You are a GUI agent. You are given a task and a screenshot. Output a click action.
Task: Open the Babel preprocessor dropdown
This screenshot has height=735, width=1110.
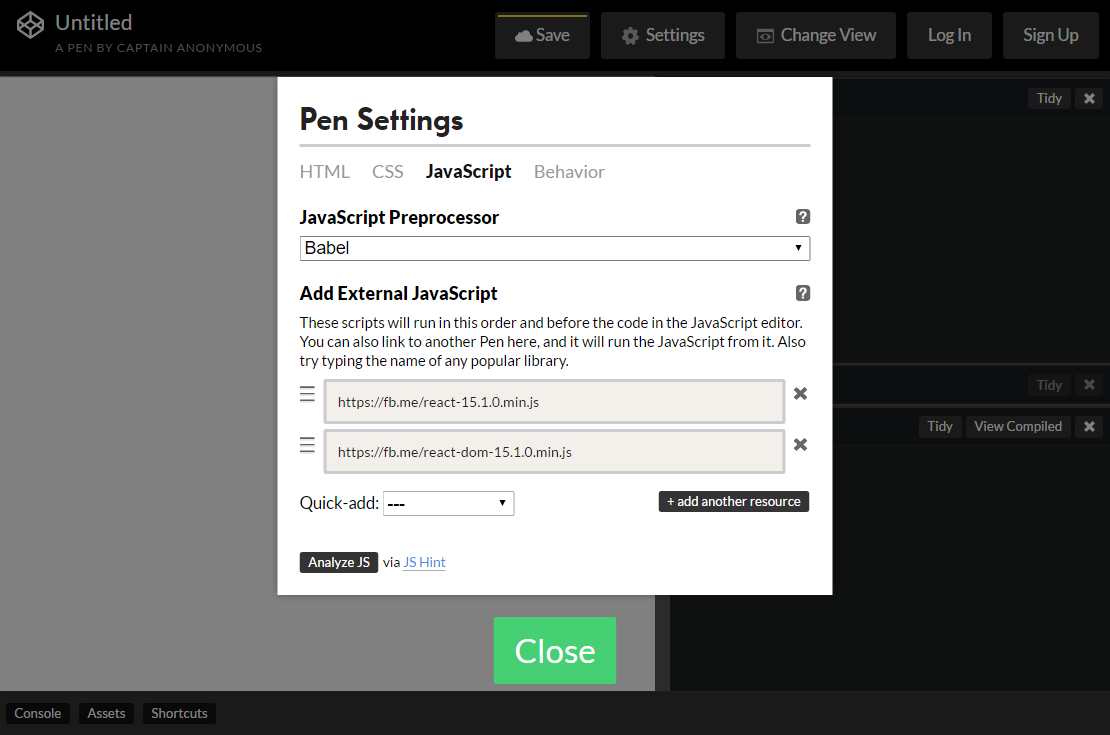pyautogui.click(x=554, y=249)
